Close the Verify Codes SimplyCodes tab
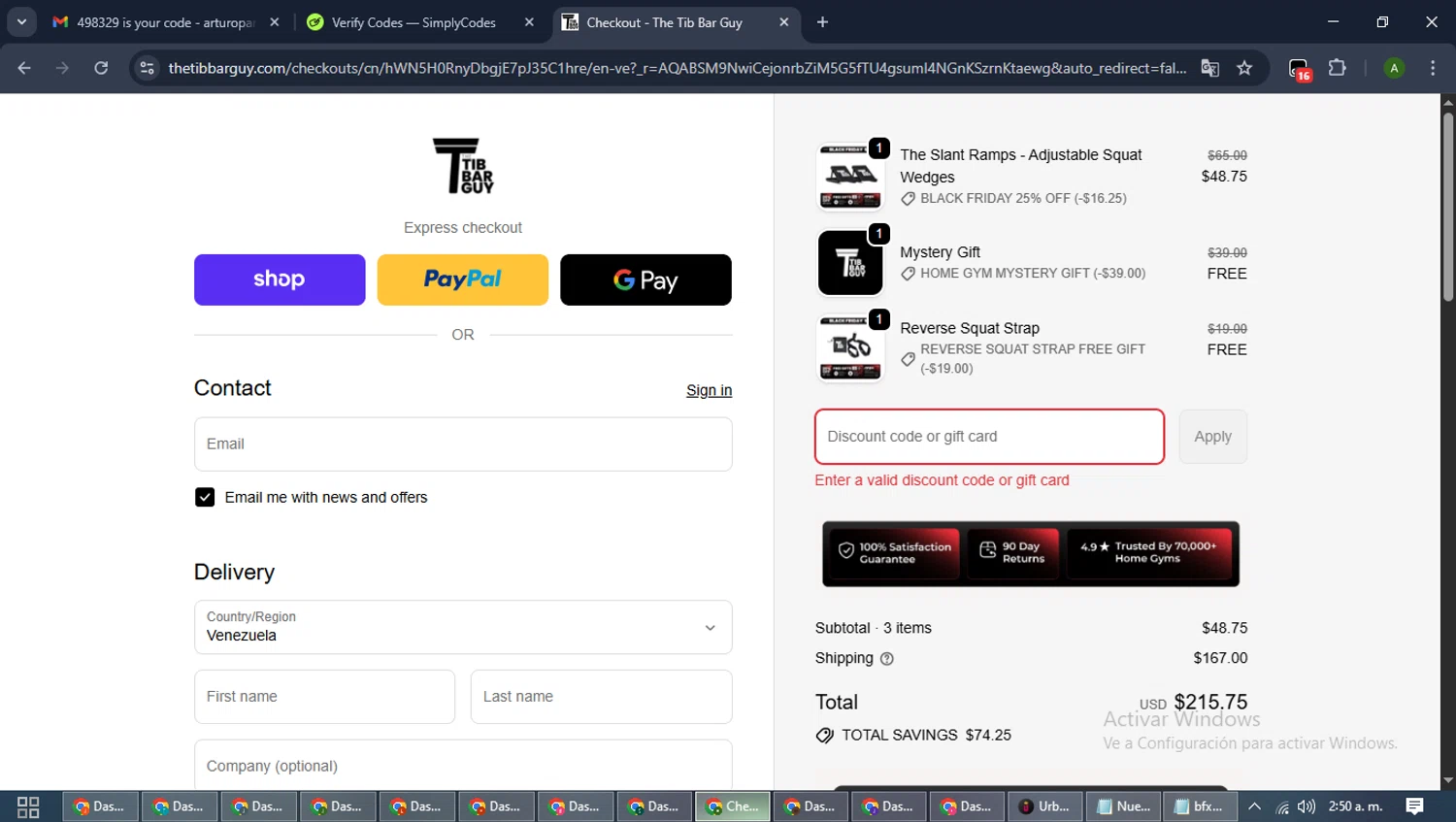Viewport: 1456px width, 822px height. [x=529, y=21]
